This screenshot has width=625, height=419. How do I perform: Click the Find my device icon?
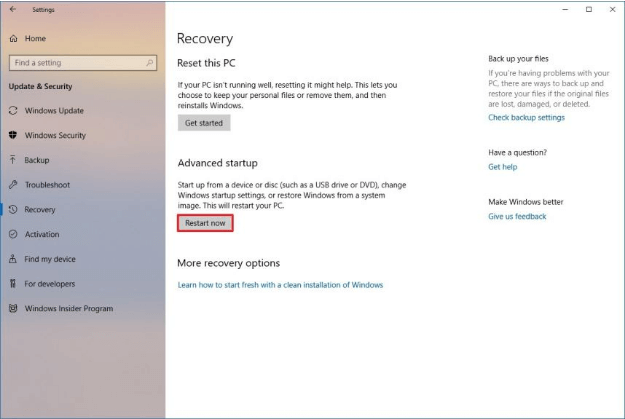[13, 259]
